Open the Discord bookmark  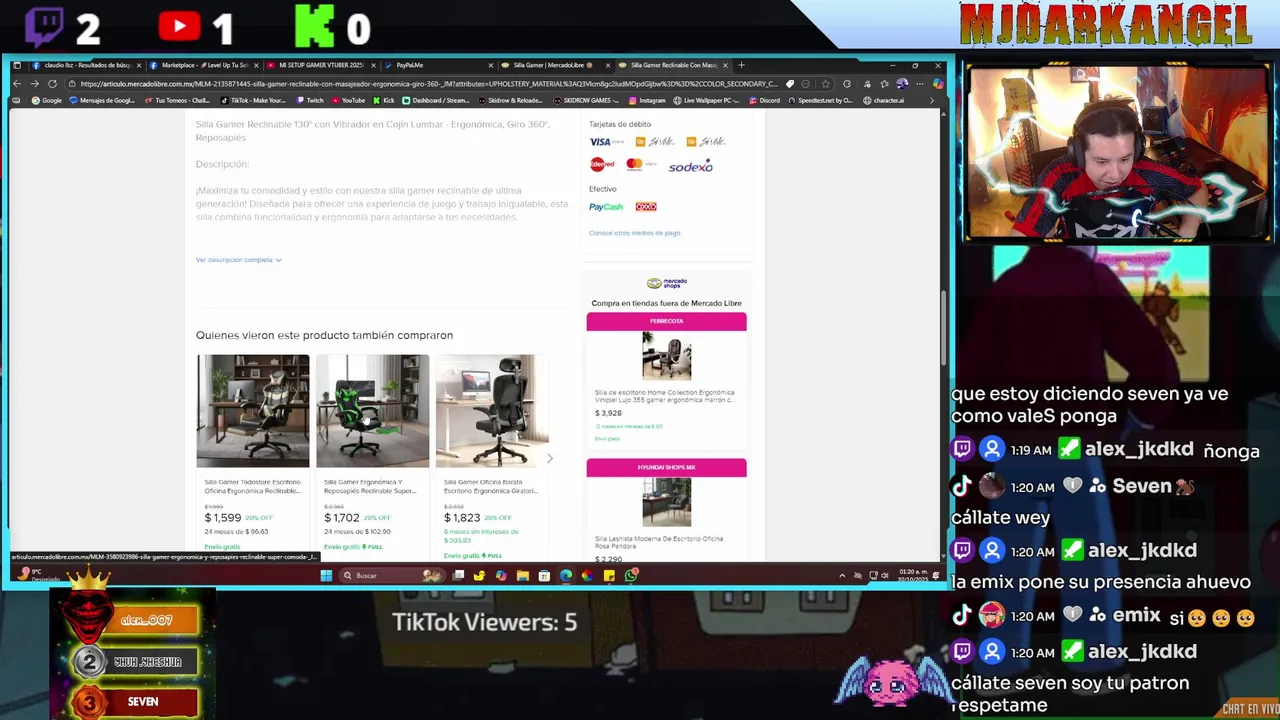point(763,100)
